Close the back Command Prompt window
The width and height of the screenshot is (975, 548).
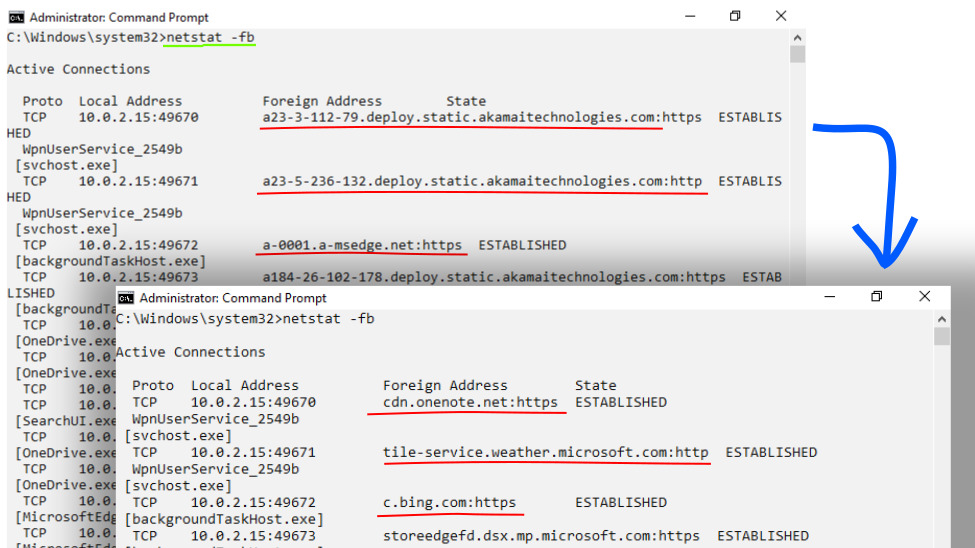(781, 16)
